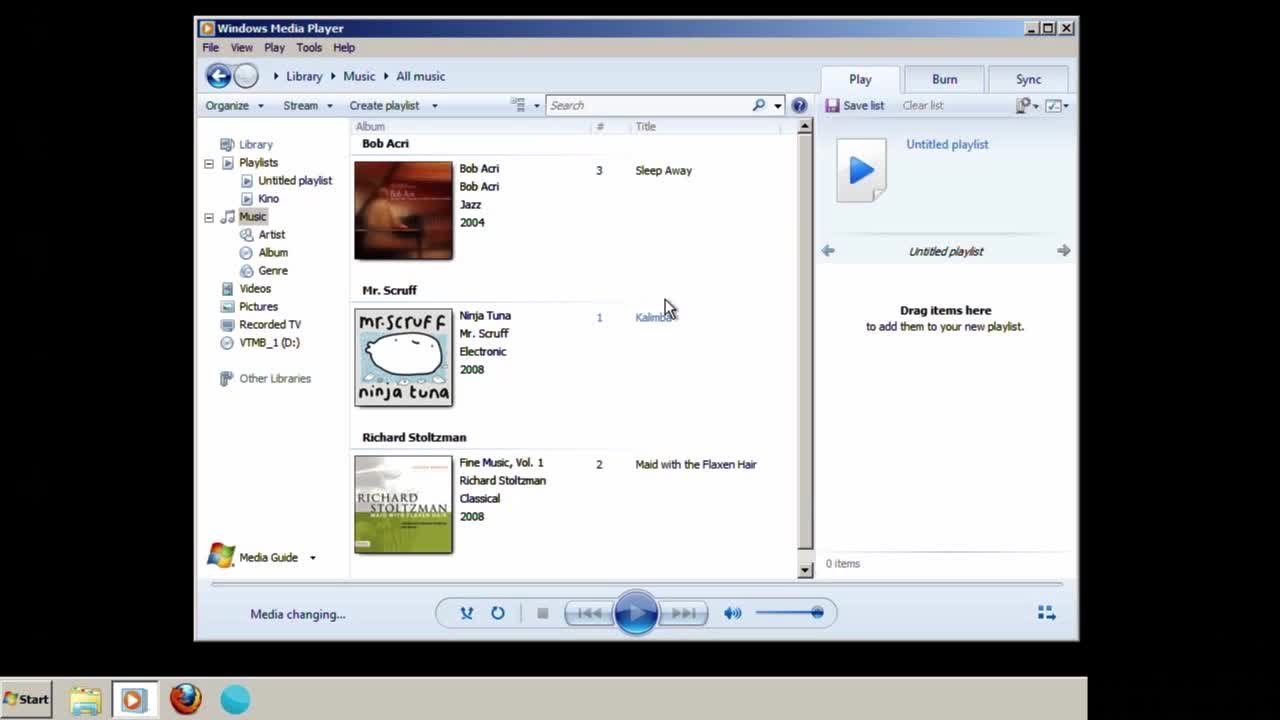Open Firefox from the taskbar
The width and height of the screenshot is (1280, 720).
click(x=185, y=699)
